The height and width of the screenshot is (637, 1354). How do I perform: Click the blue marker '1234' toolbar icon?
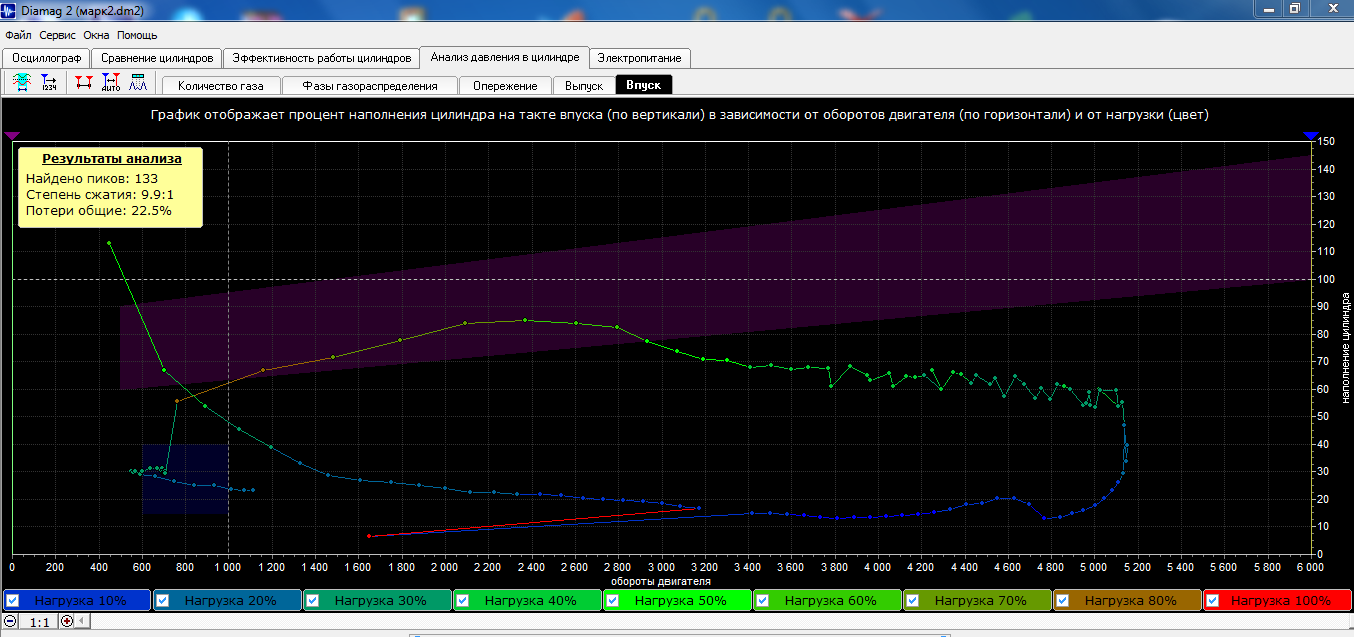49,84
